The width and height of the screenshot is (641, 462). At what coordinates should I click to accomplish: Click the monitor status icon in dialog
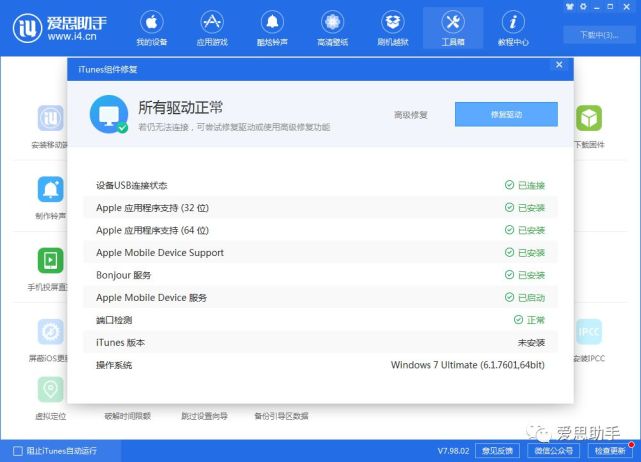pos(109,114)
